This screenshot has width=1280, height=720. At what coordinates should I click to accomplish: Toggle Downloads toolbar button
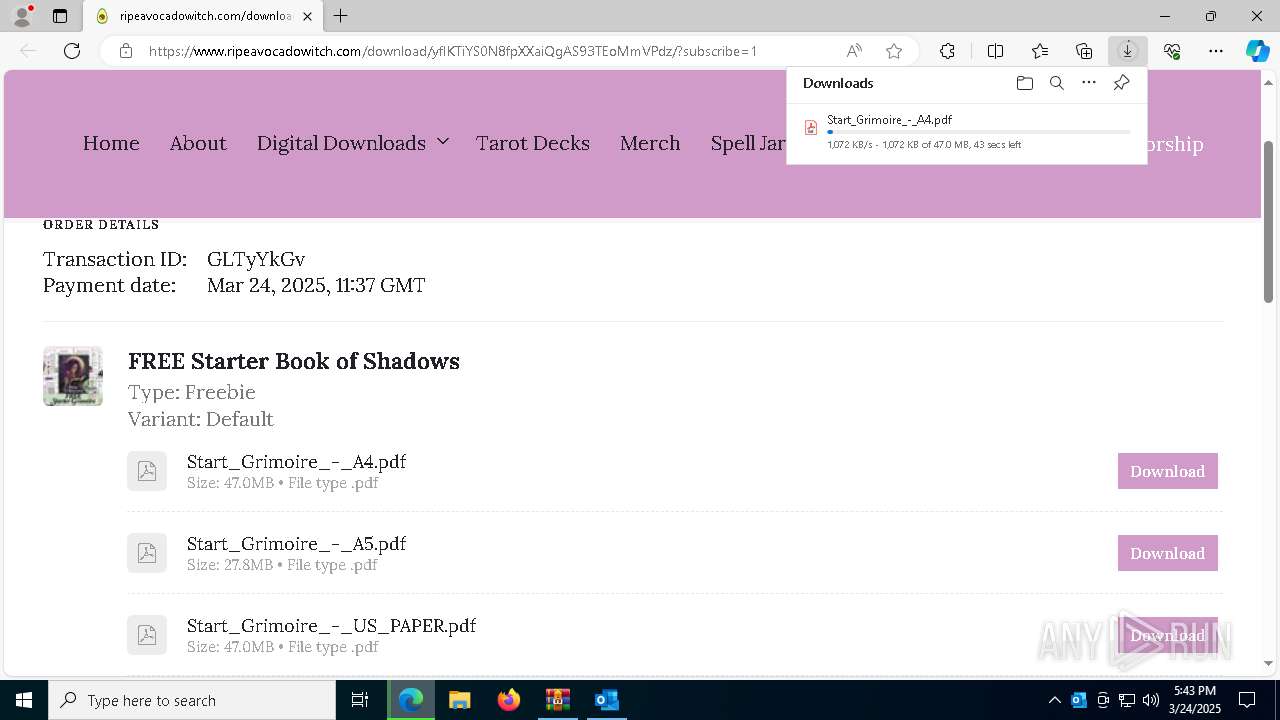pyautogui.click(x=1128, y=51)
